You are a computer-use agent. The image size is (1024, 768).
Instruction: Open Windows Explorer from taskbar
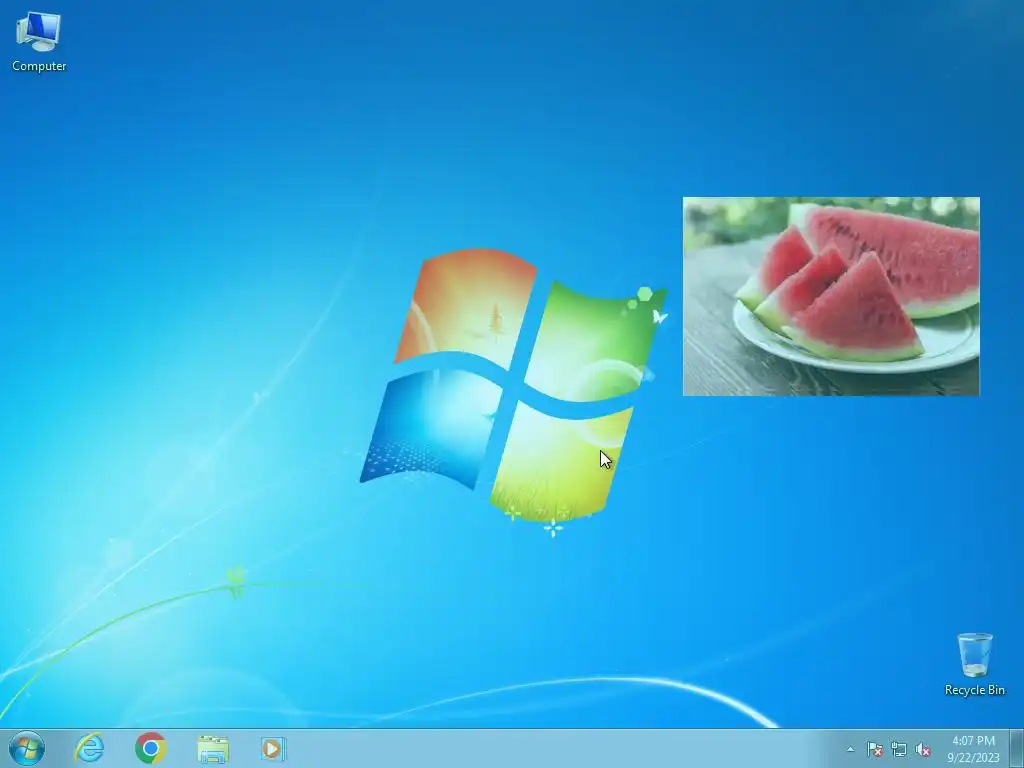click(x=213, y=749)
